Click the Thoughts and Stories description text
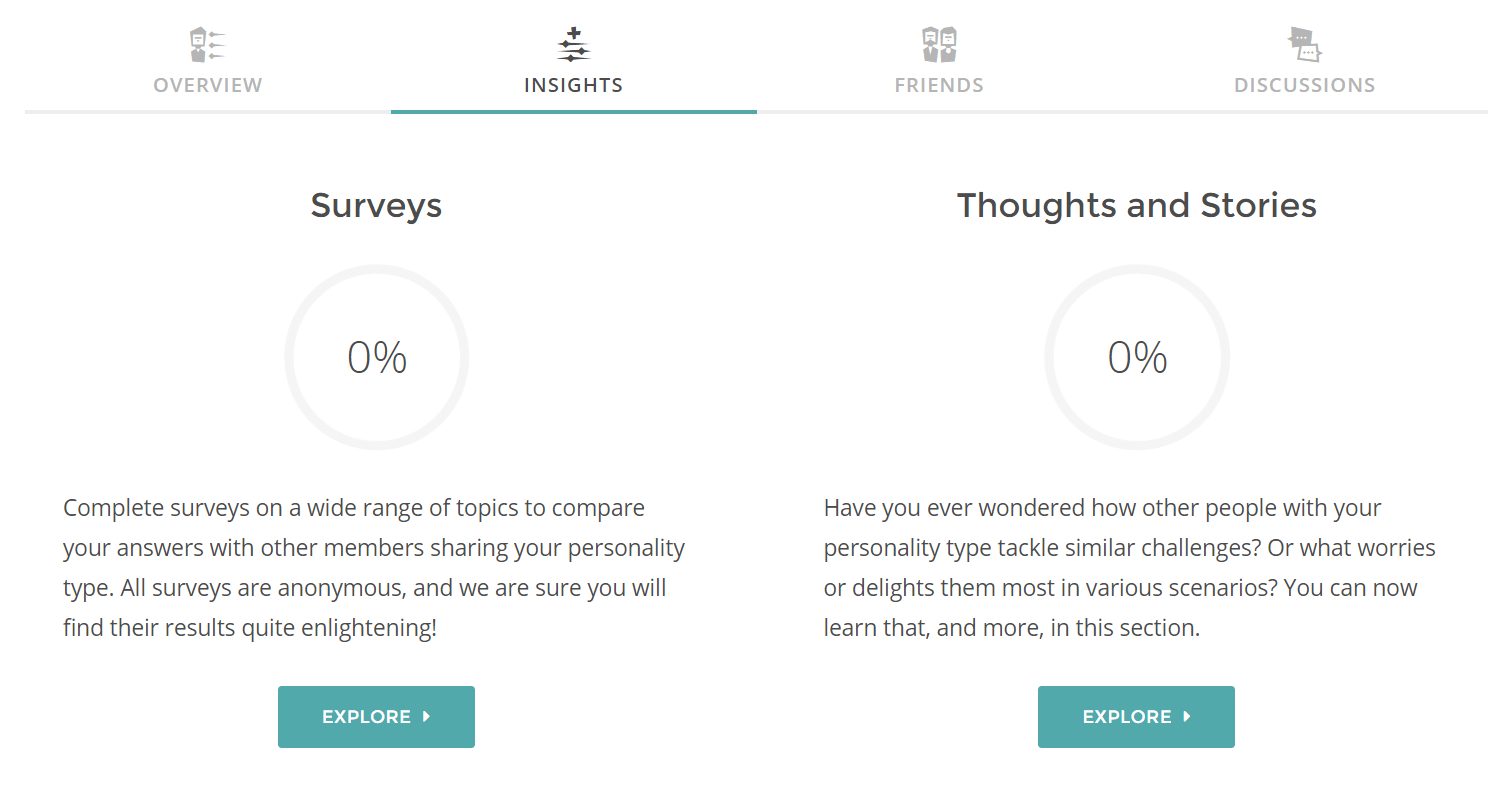The width and height of the screenshot is (1507, 793). pos(1130,568)
